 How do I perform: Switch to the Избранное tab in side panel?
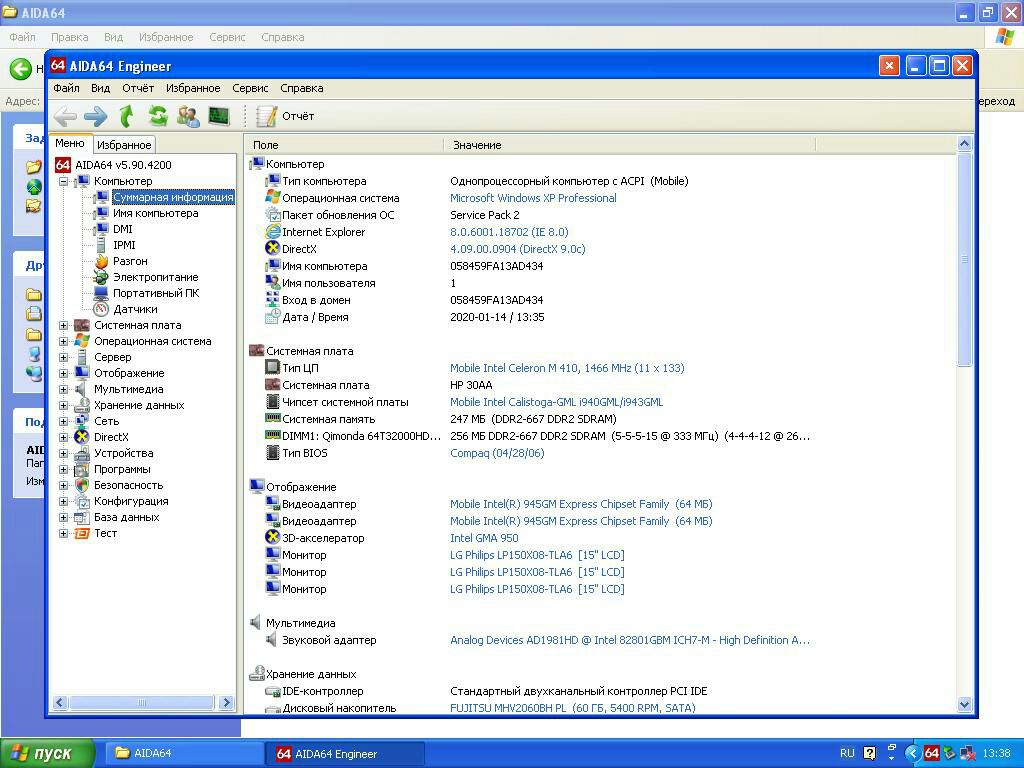click(124, 145)
